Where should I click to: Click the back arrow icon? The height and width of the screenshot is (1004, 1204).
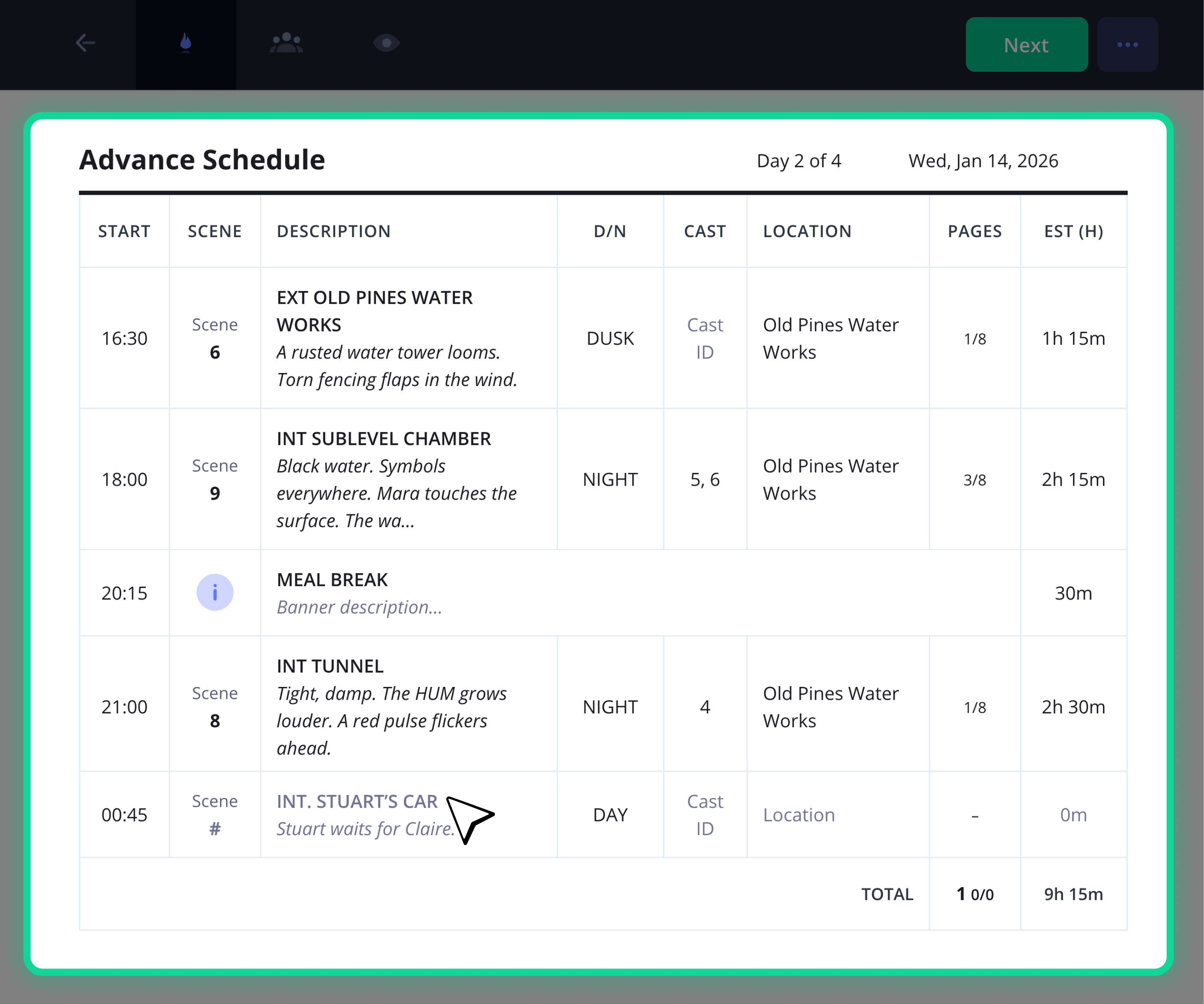(85, 43)
